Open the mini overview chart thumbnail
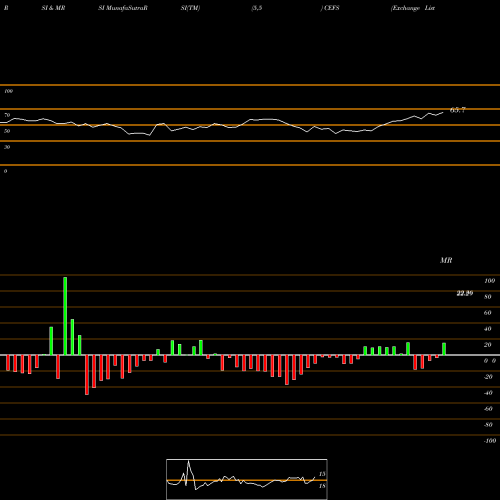Image resolution: width=500 pixels, height=500 pixels. point(247,479)
